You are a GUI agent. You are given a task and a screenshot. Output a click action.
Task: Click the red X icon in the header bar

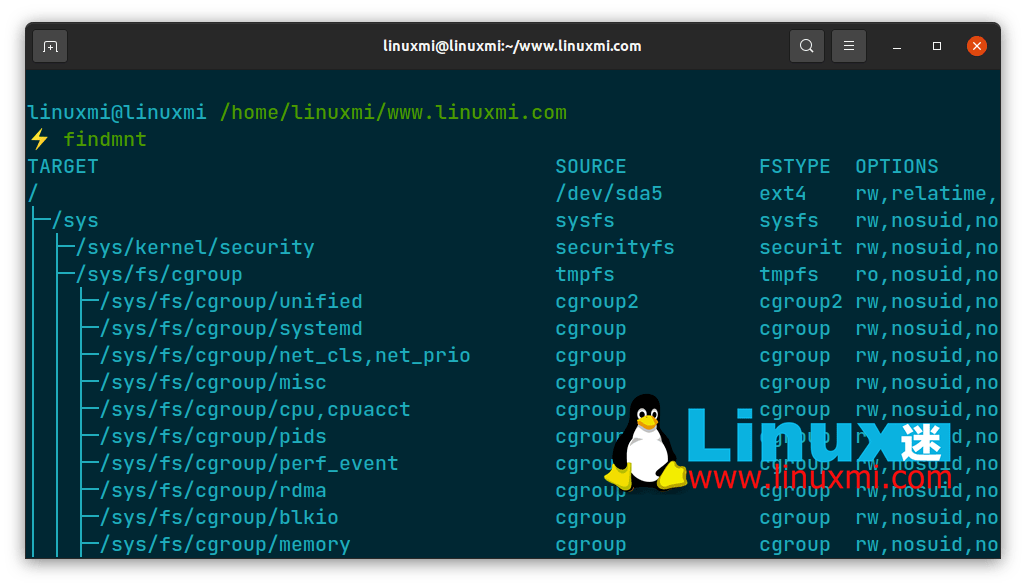tap(977, 45)
